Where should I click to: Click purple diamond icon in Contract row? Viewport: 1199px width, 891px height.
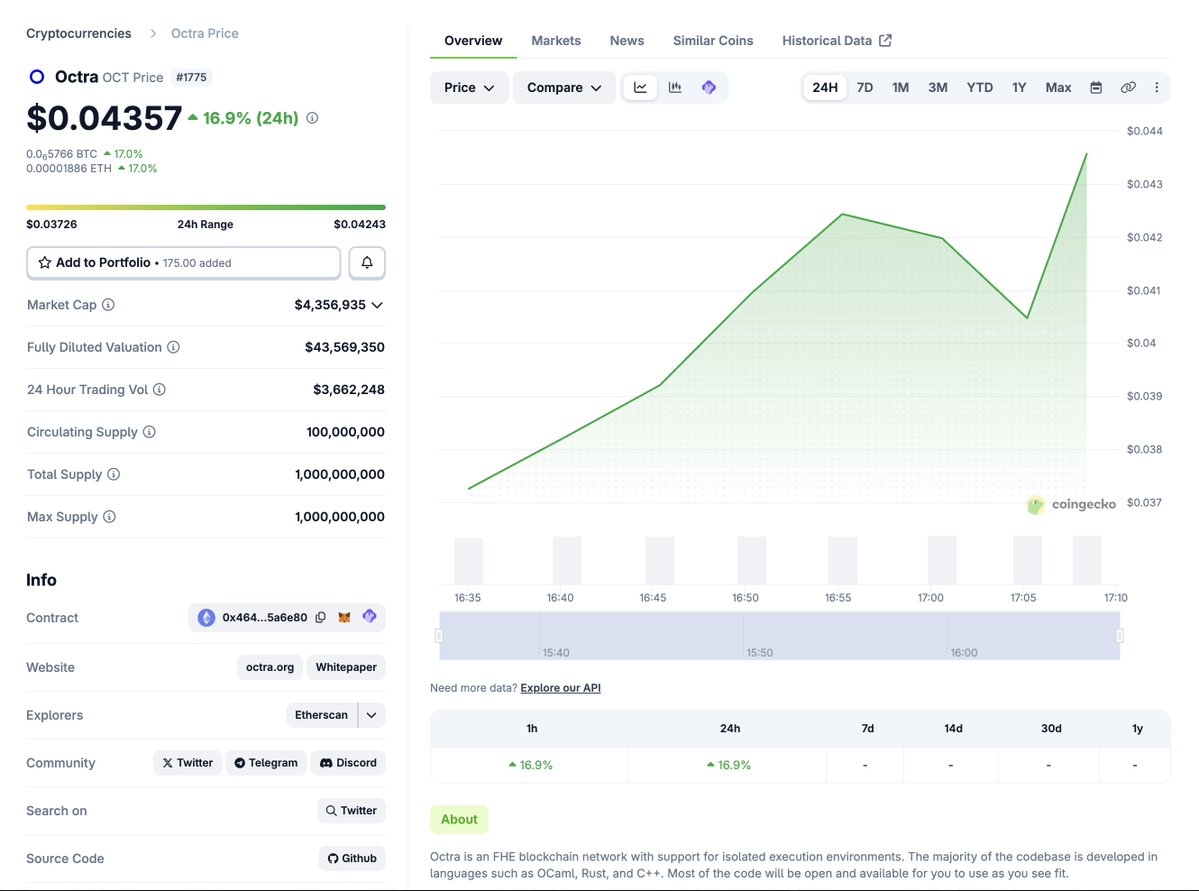tap(369, 616)
